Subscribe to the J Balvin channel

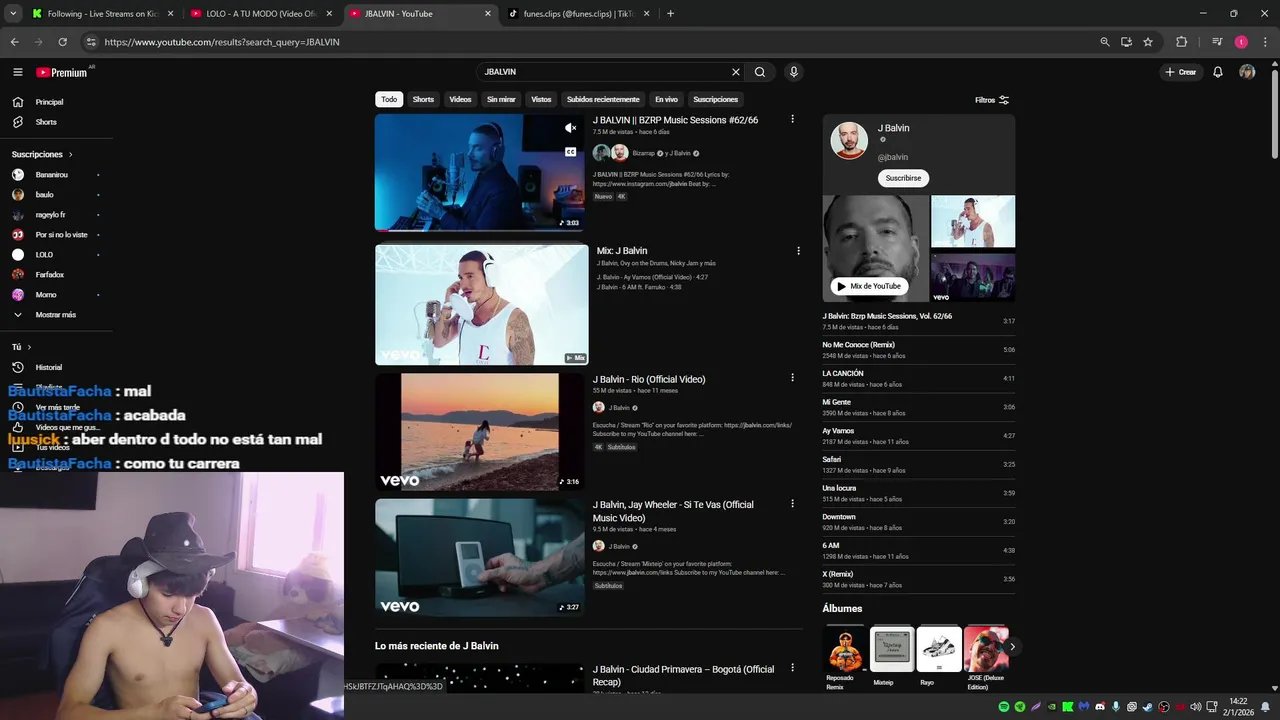(x=903, y=178)
